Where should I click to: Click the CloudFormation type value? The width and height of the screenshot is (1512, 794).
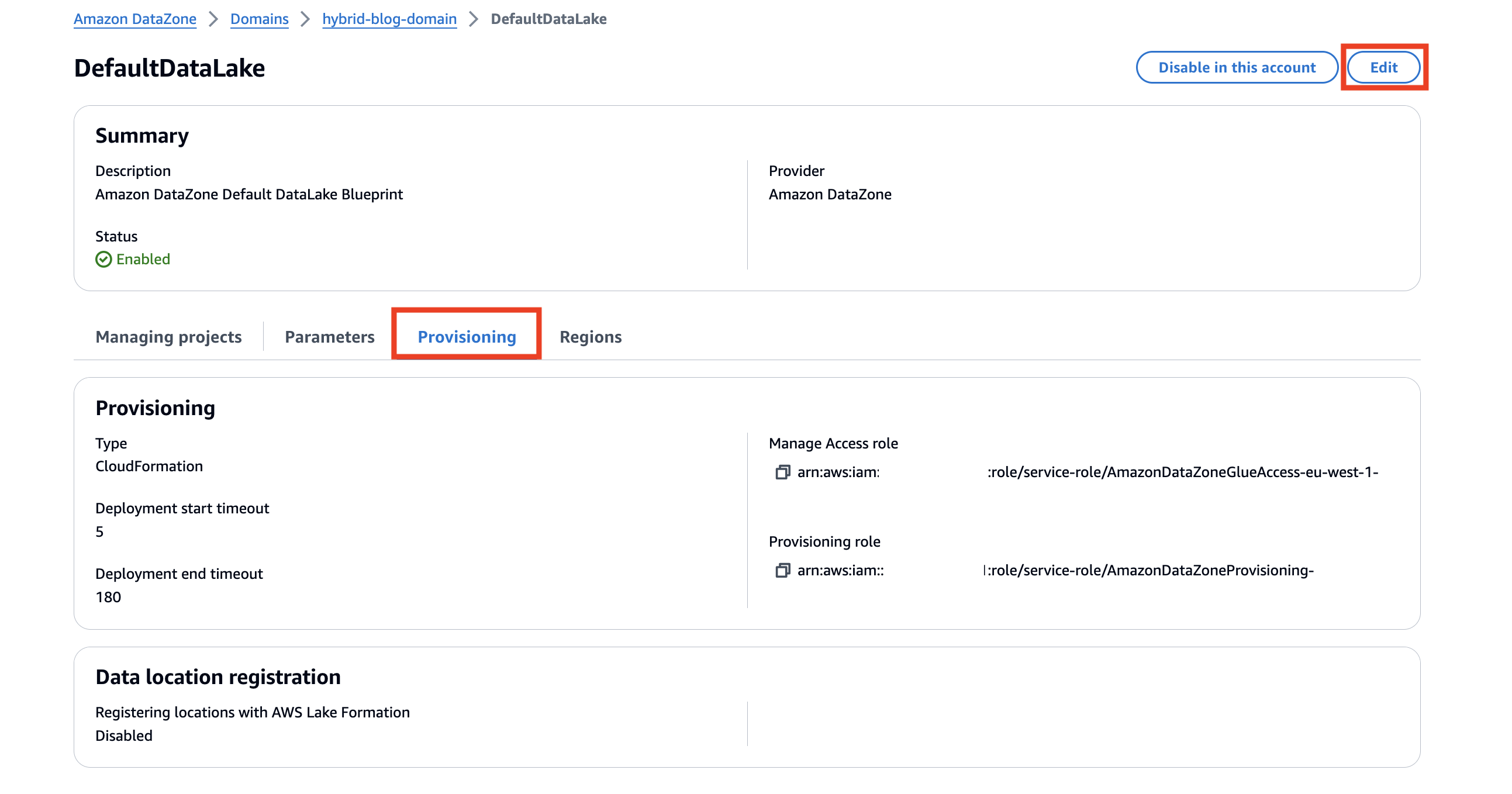(149, 466)
